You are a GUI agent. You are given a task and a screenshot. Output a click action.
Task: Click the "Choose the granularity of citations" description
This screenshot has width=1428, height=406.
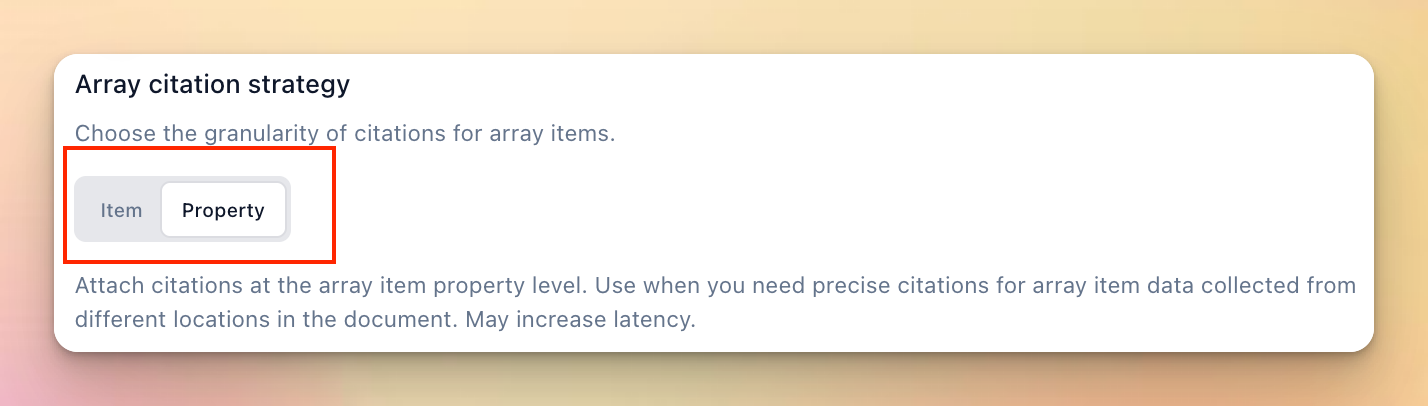[x=344, y=133]
